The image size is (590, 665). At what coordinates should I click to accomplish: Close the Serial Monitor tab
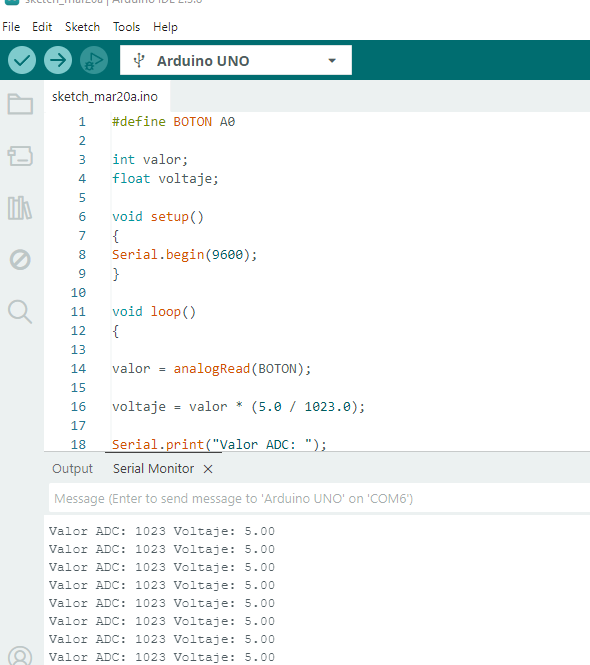tap(208, 469)
